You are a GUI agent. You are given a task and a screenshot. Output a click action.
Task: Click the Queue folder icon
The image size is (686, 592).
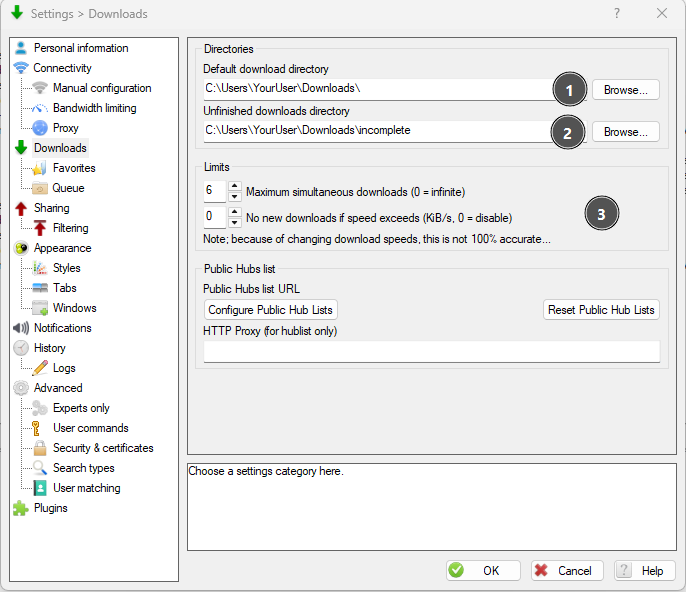[x=40, y=188]
